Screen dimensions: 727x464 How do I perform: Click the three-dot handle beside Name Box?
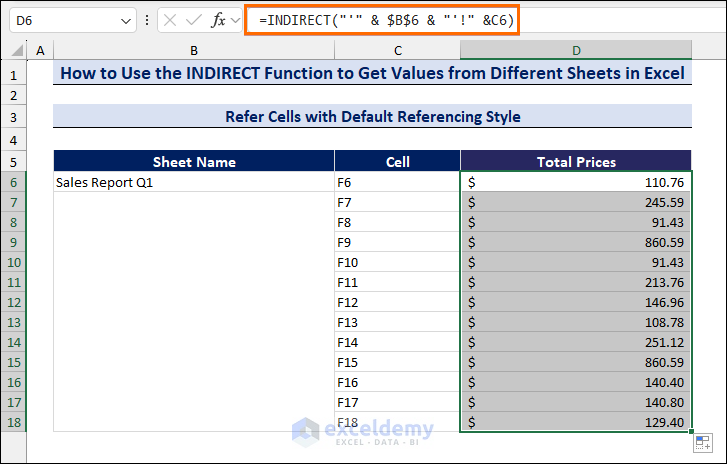147,20
